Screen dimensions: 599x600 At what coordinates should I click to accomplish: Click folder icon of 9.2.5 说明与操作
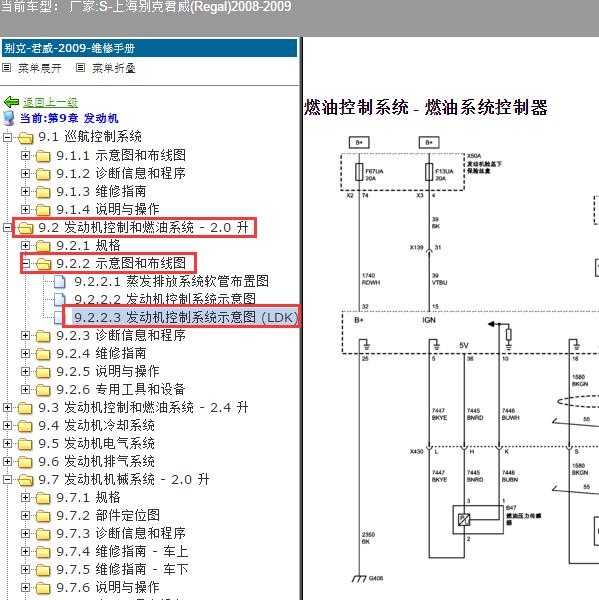43,372
